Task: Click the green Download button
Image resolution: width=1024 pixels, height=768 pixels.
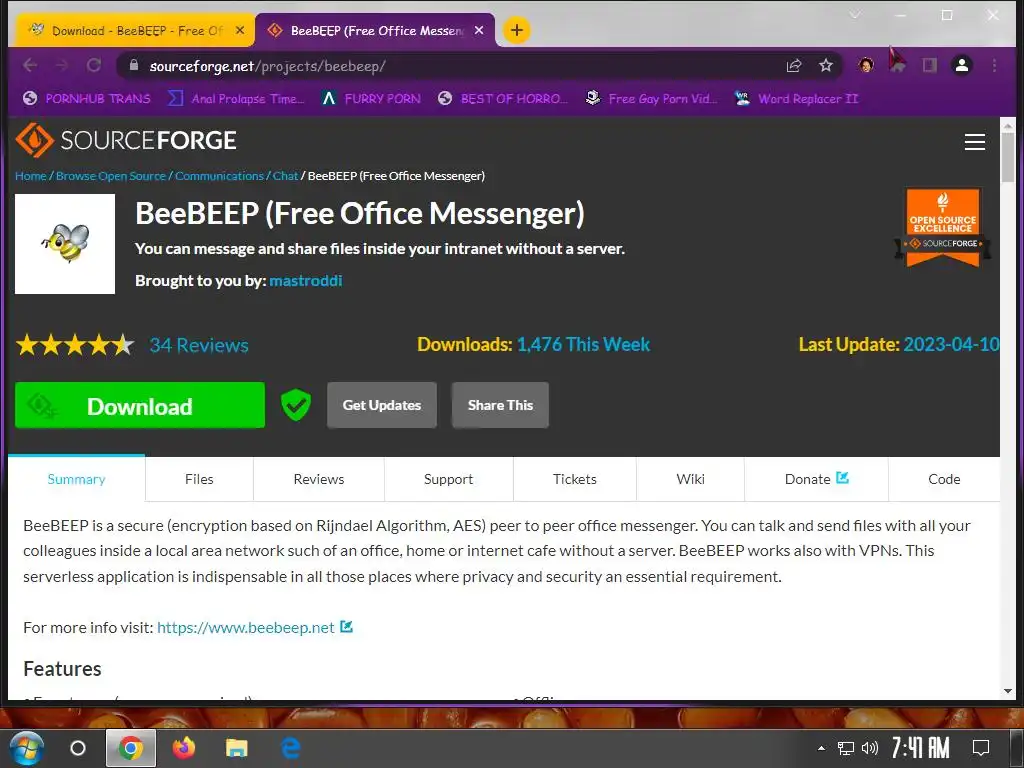Action: pyautogui.click(x=140, y=405)
